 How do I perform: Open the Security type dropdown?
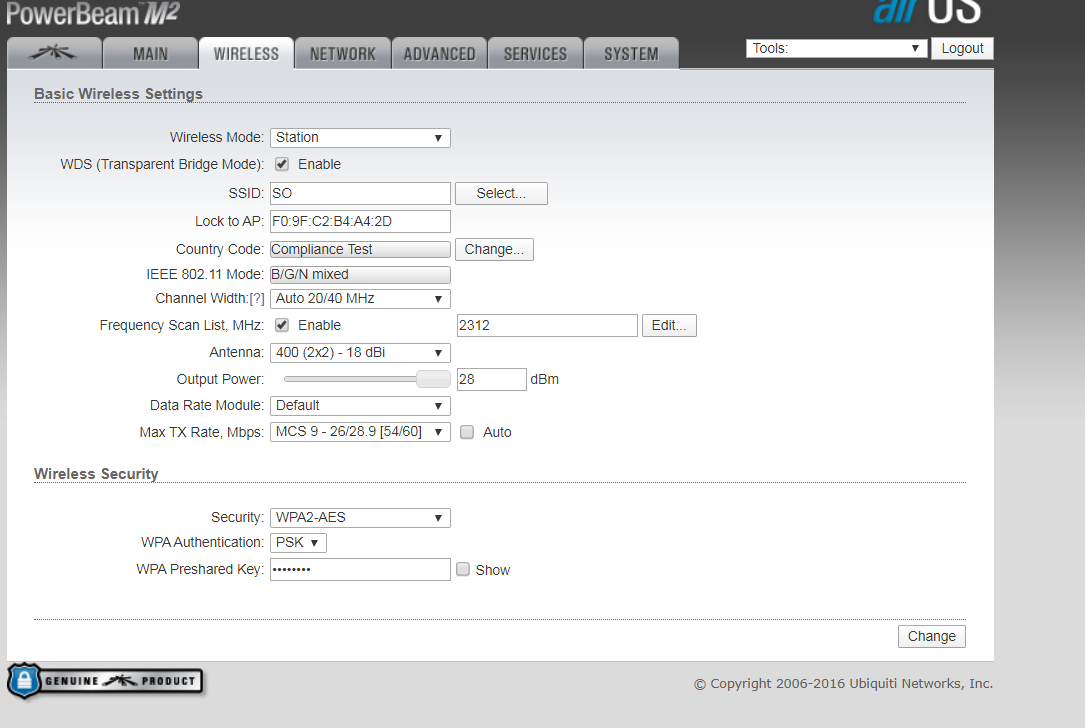(x=360, y=518)
